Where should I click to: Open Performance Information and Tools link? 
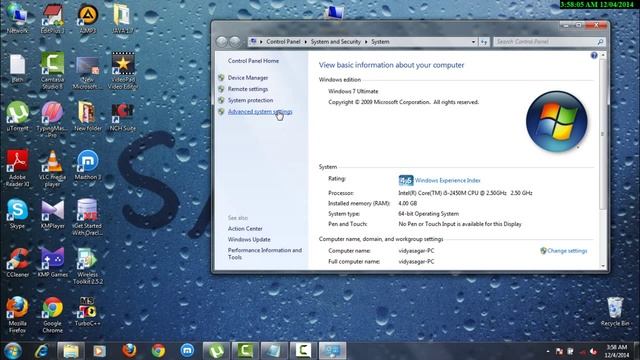point(264,254)
